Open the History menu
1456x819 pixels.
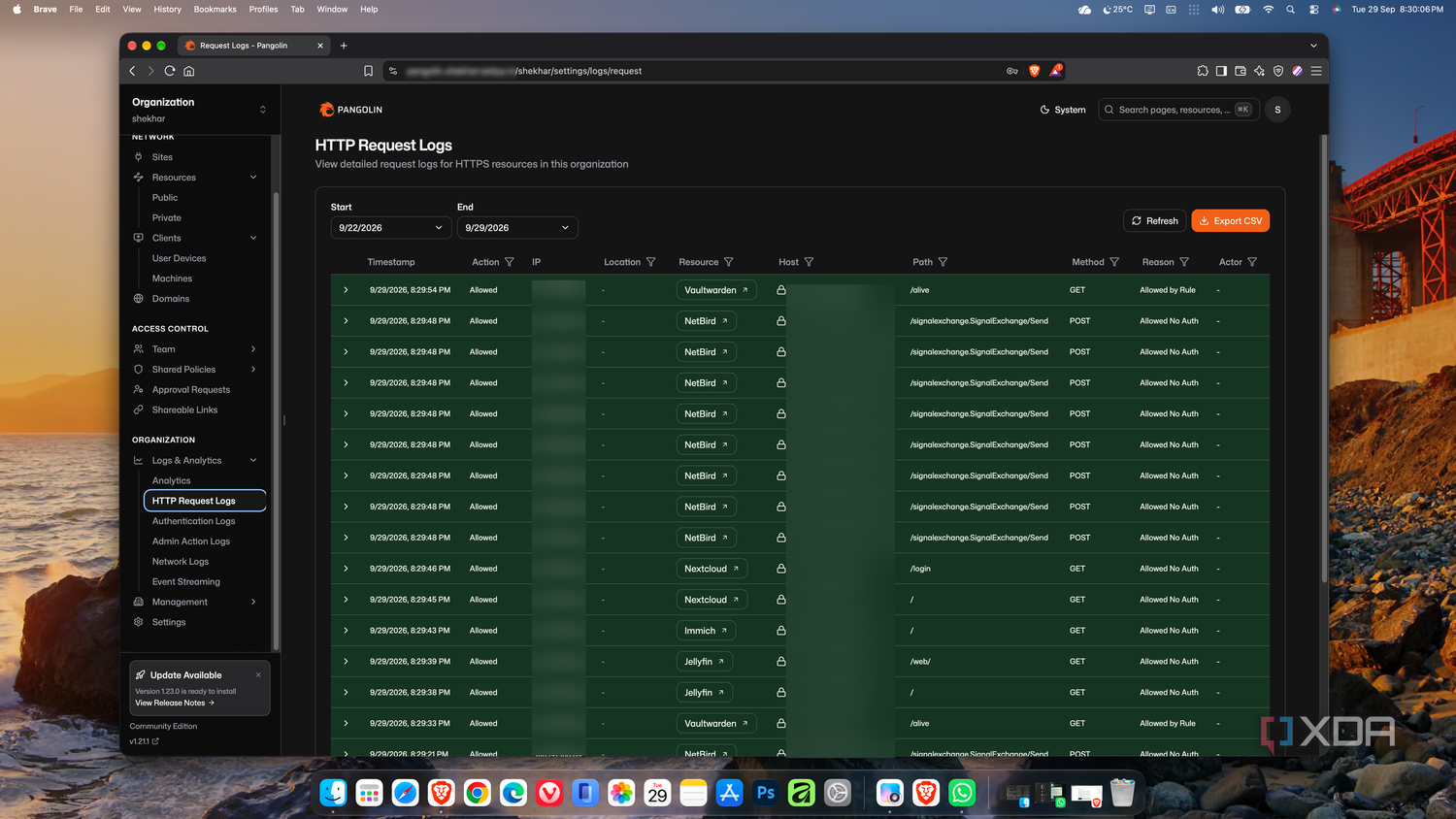[168, 10]
